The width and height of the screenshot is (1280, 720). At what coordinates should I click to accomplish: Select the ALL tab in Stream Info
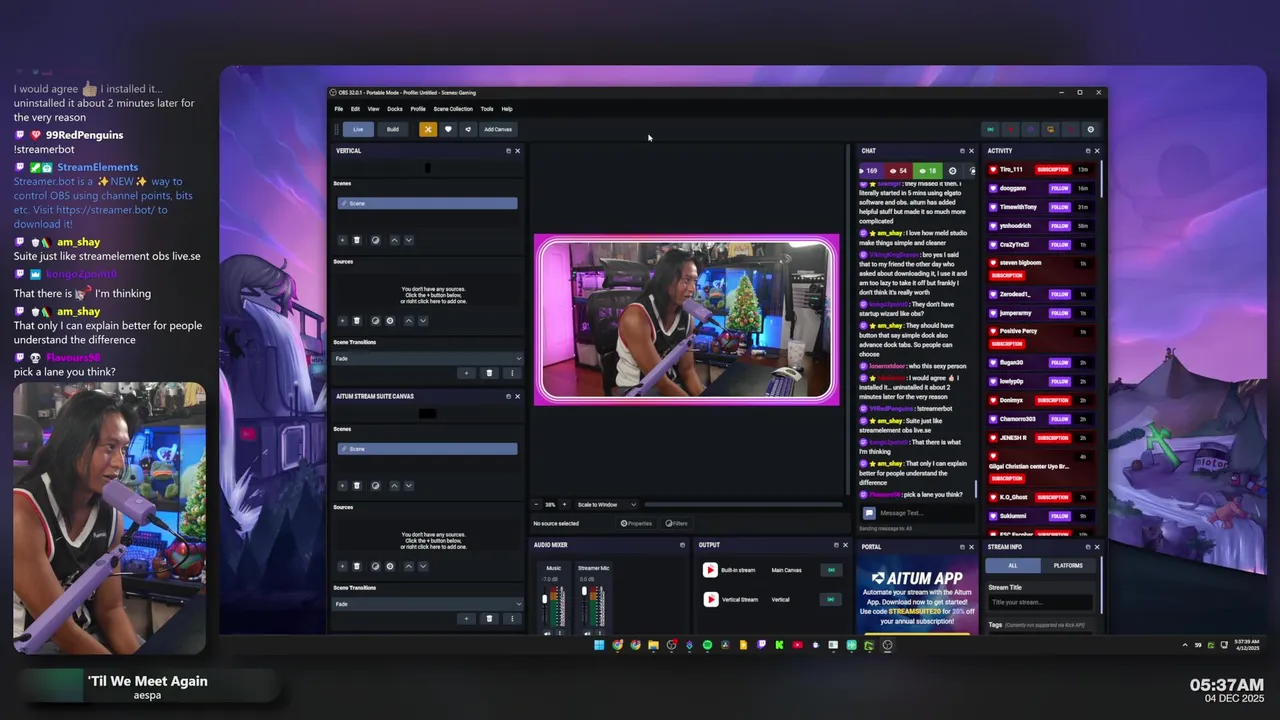point(1013,565)
